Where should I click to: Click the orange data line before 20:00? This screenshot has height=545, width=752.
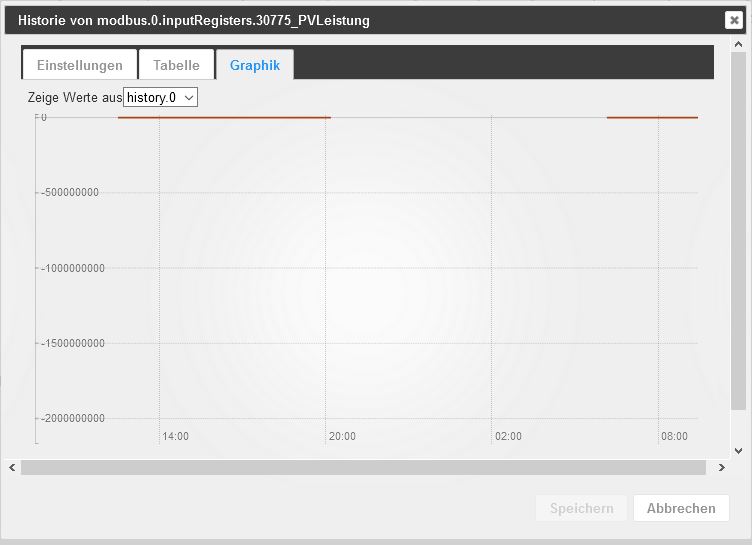pos(224,117)
